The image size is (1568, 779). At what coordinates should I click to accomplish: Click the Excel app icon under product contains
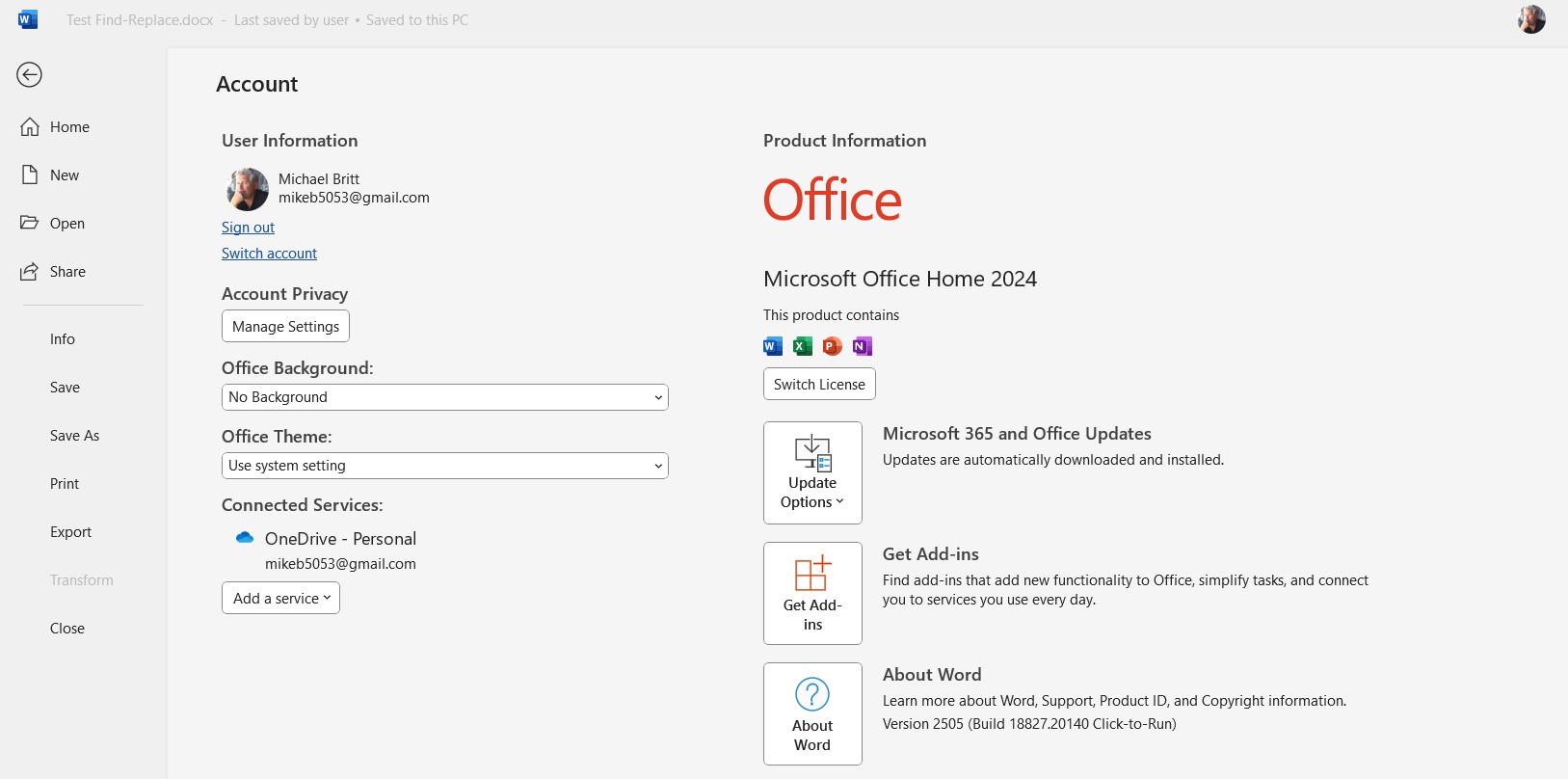[x=803, y=346]
